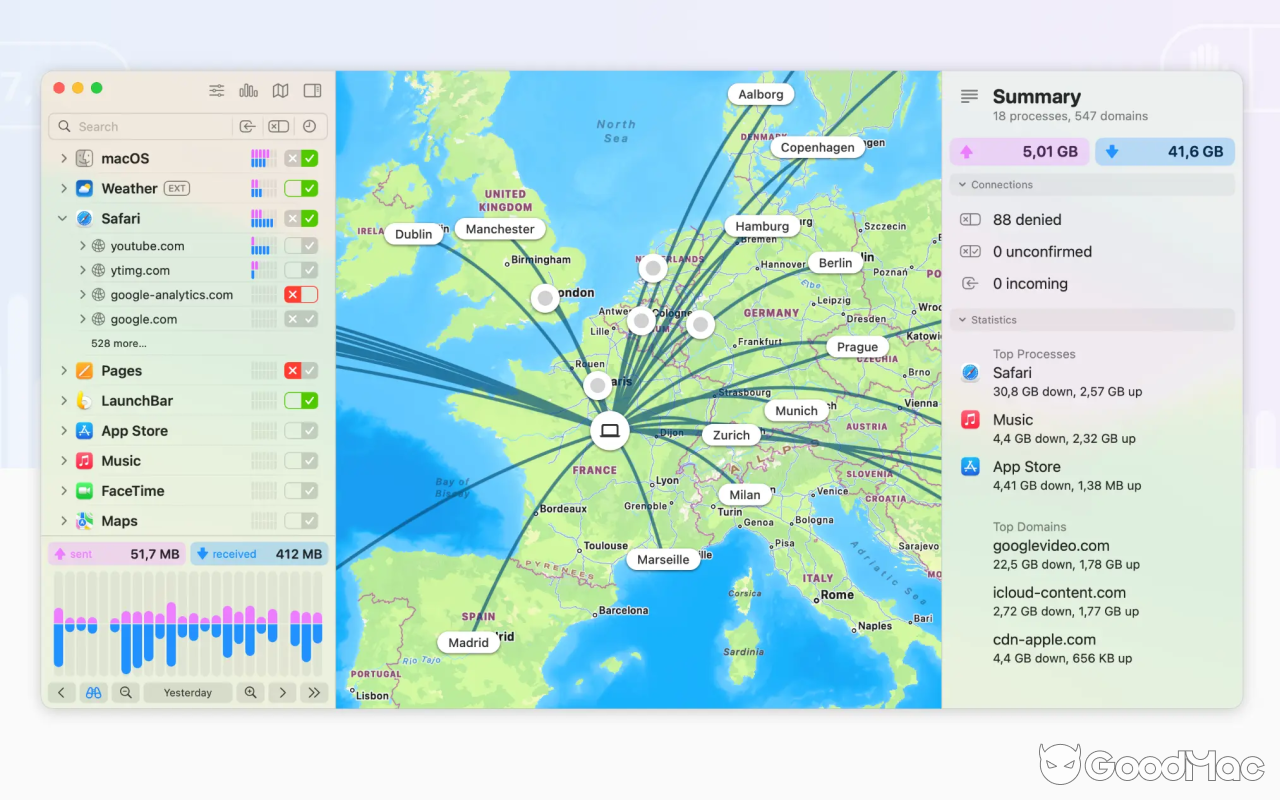Filter by denied connections beside the search field

point(278,126)
